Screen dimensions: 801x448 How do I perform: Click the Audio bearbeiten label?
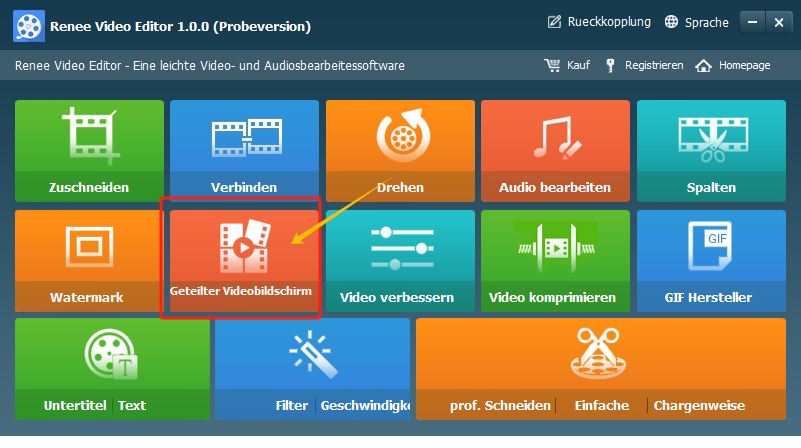tap(555, 187)
